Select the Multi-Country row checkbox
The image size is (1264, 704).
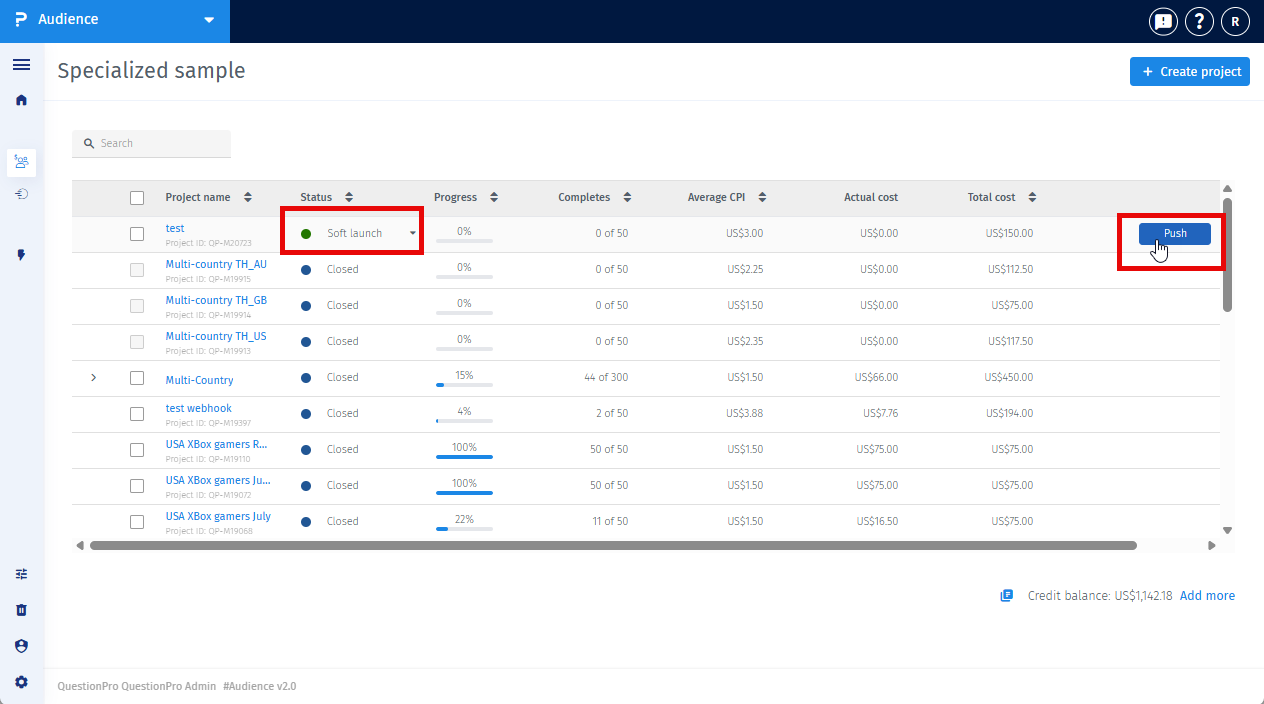point(137,378)
